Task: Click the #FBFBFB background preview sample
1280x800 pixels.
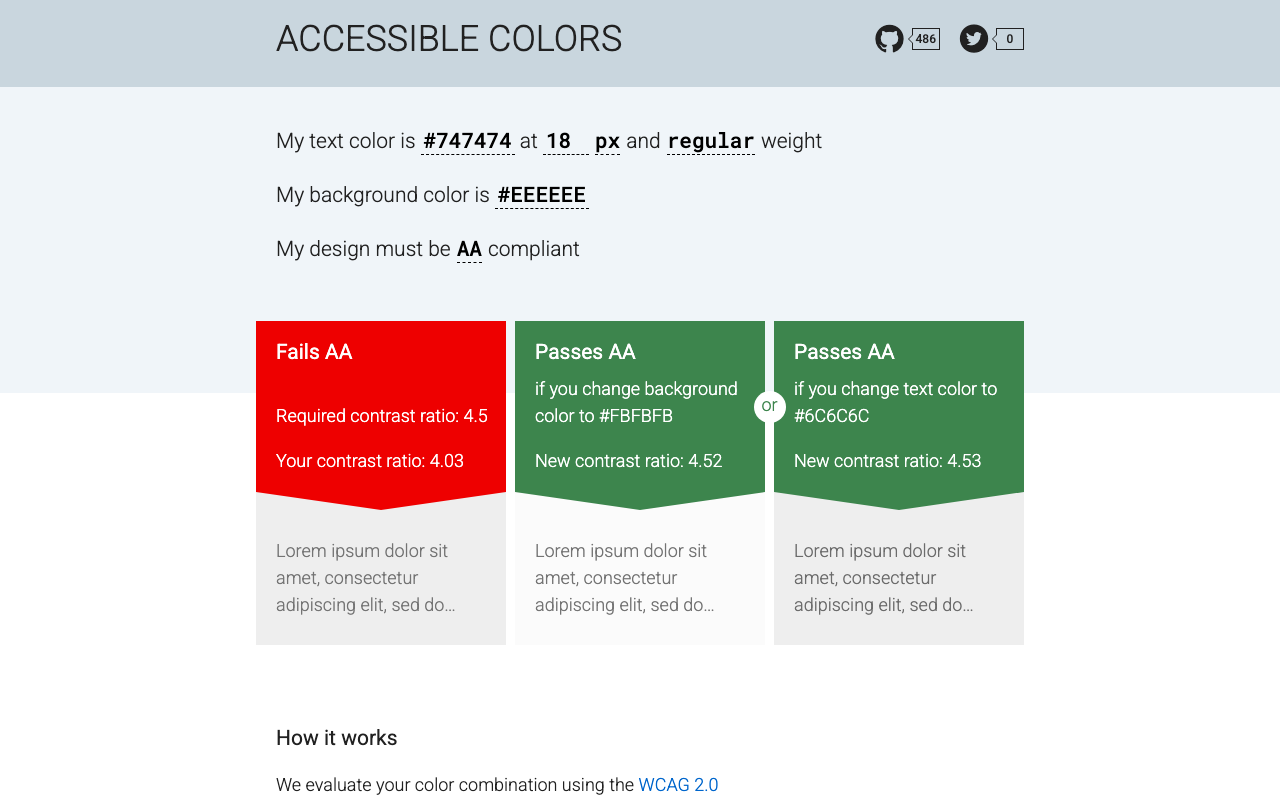Action: [640, 578]
